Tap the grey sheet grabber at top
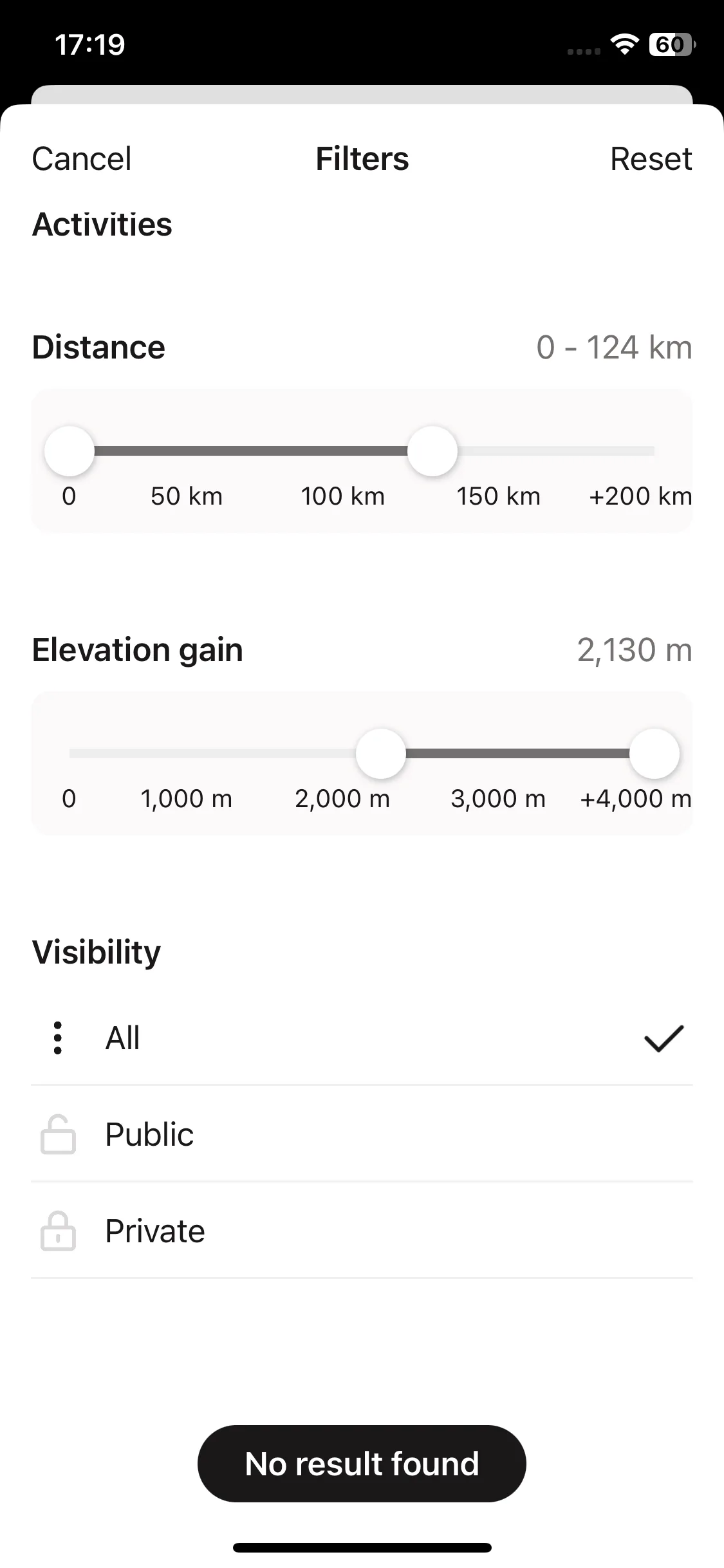Screen dimensions: 724x1568 [362, 95]
